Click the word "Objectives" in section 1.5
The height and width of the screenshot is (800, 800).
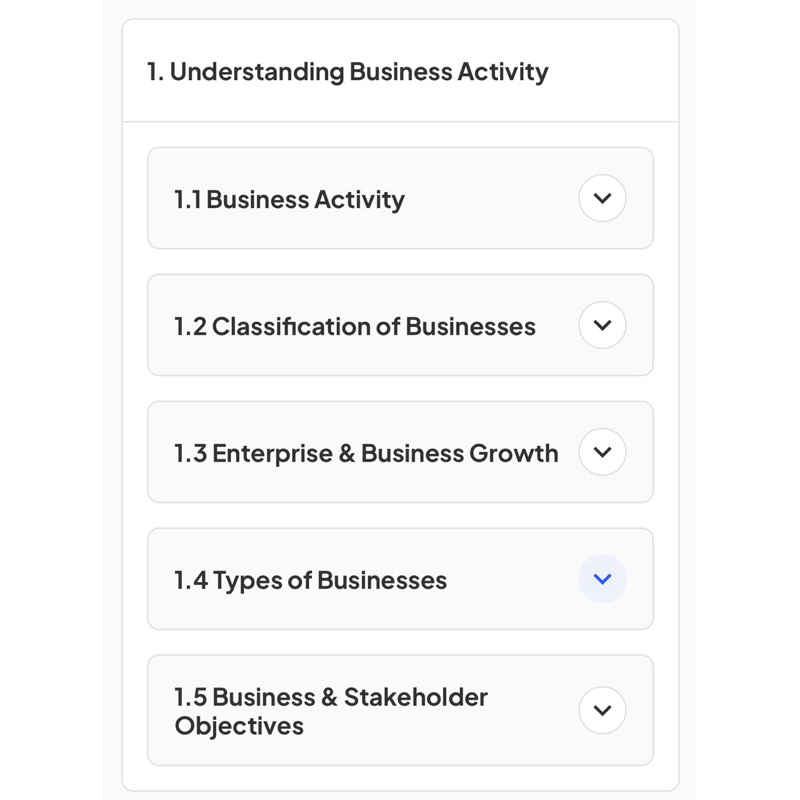point(239,726)
